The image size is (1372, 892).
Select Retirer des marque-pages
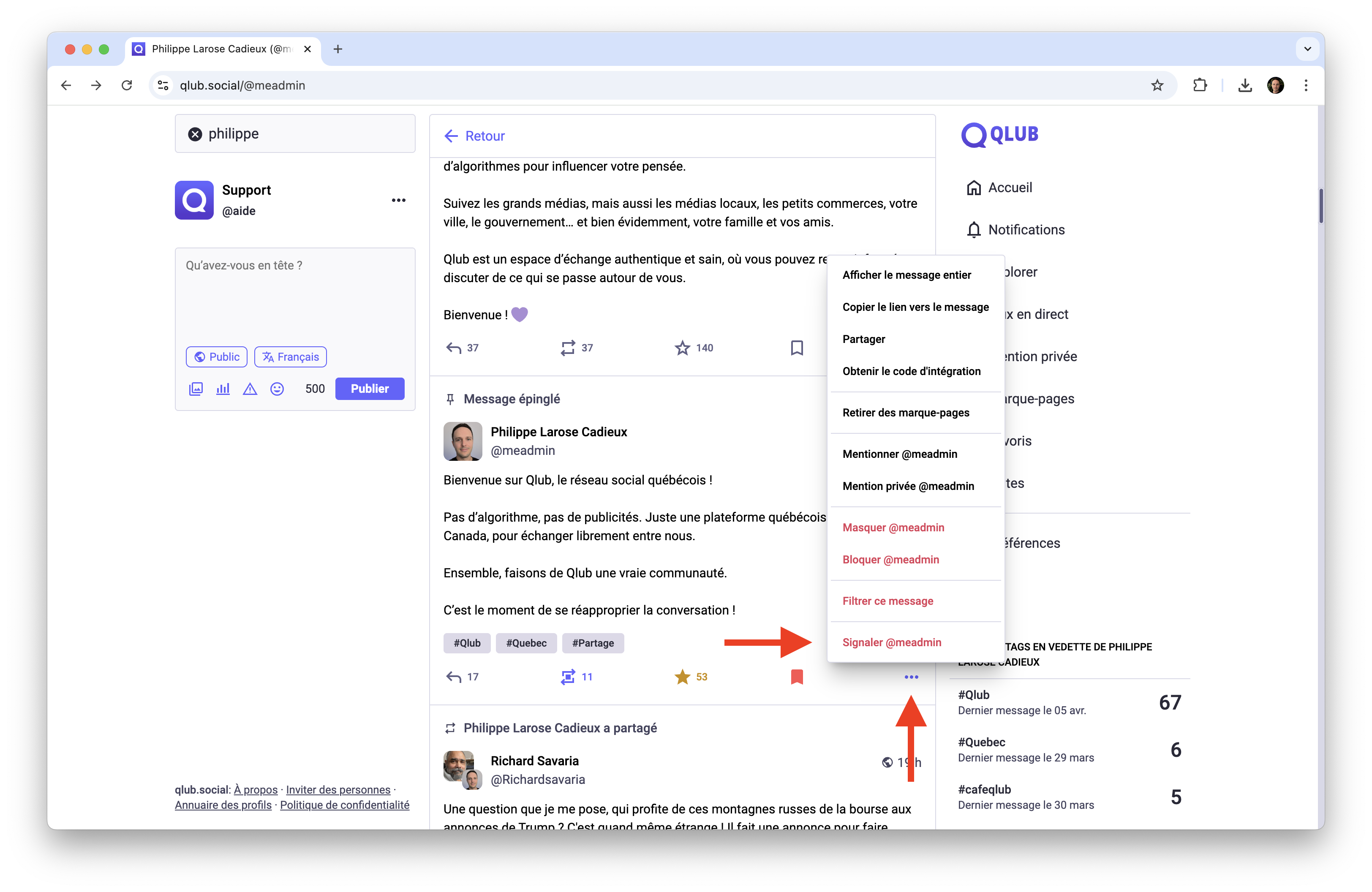[x=916, y=413]
